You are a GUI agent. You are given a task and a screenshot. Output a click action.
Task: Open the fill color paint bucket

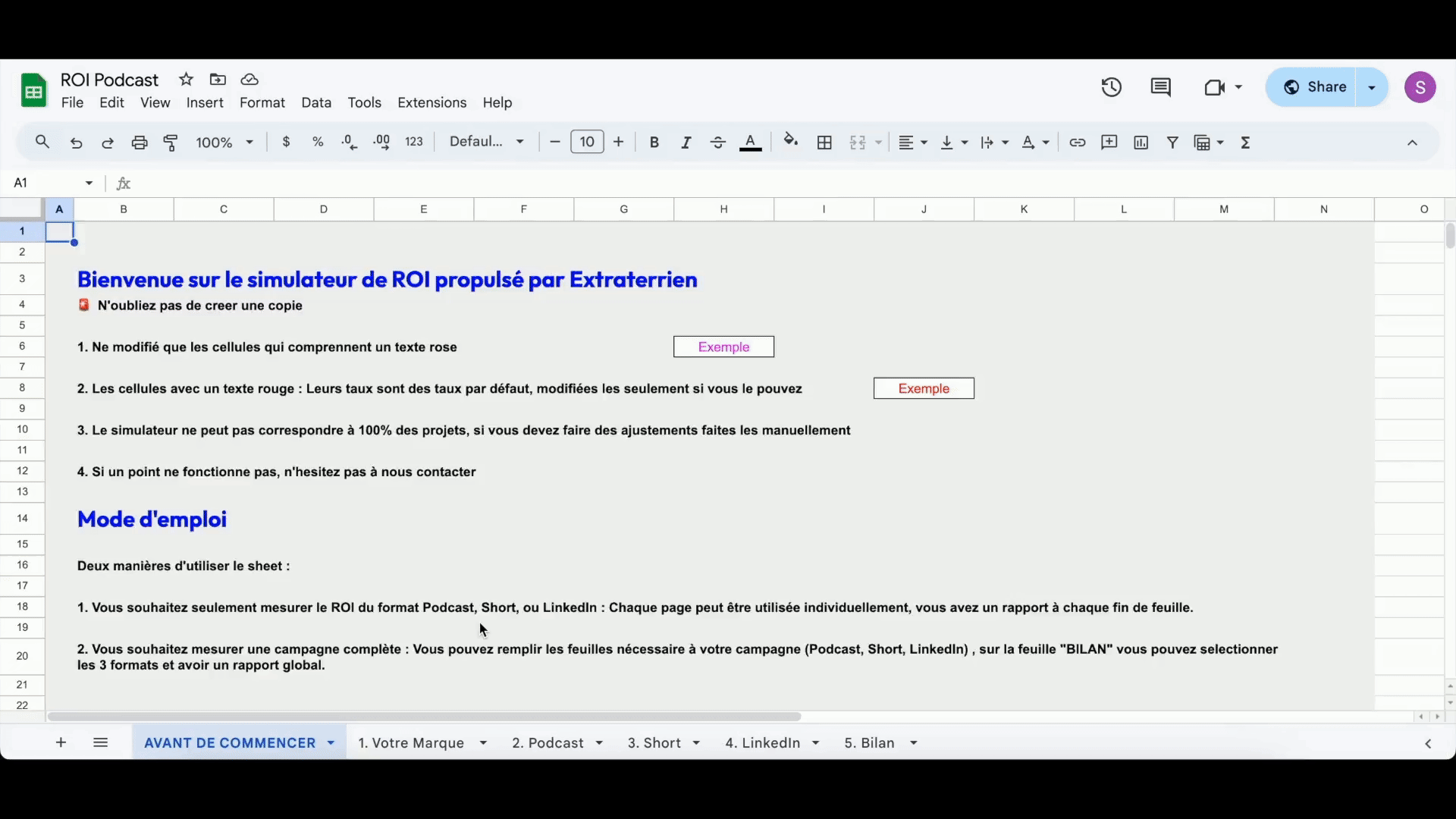coord(791,142)
